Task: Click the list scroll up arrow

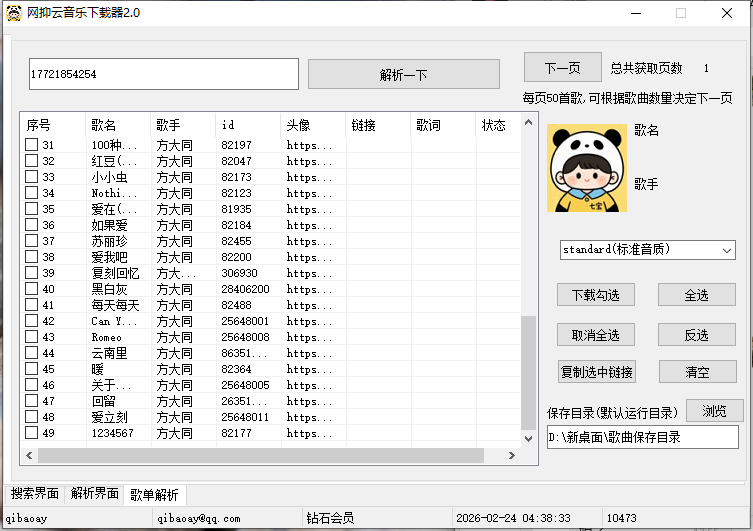Action: tap(528, 122)
